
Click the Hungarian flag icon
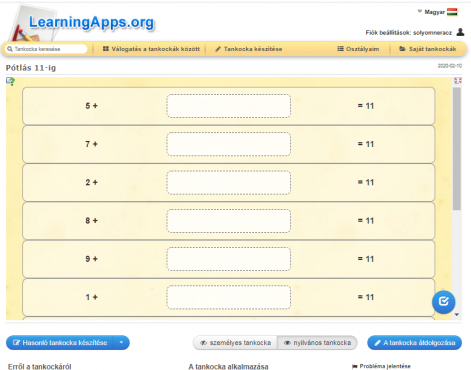coord(452,12)
